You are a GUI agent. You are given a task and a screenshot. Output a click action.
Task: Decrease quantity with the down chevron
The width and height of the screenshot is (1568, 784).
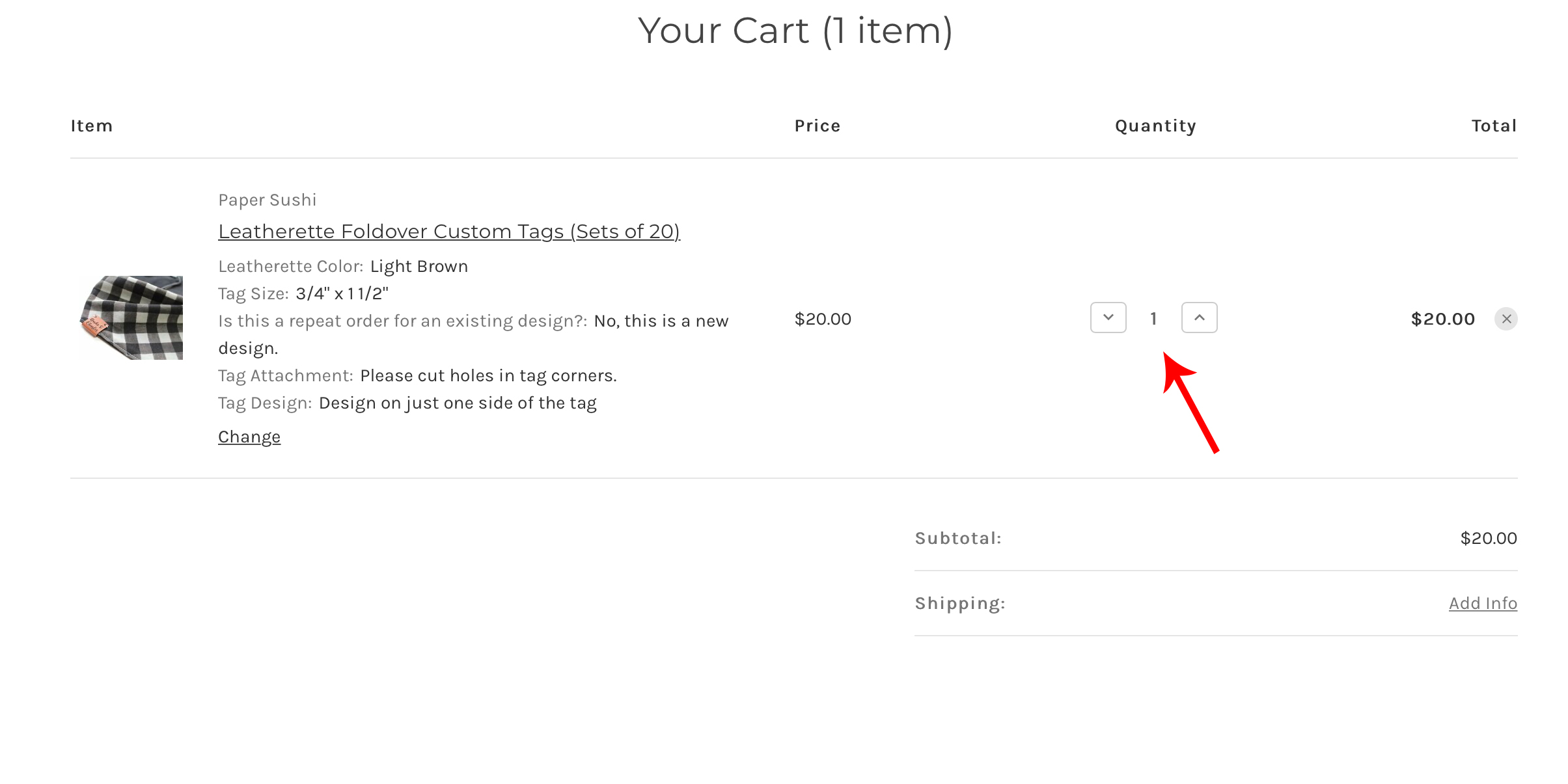coord(1108,318)
